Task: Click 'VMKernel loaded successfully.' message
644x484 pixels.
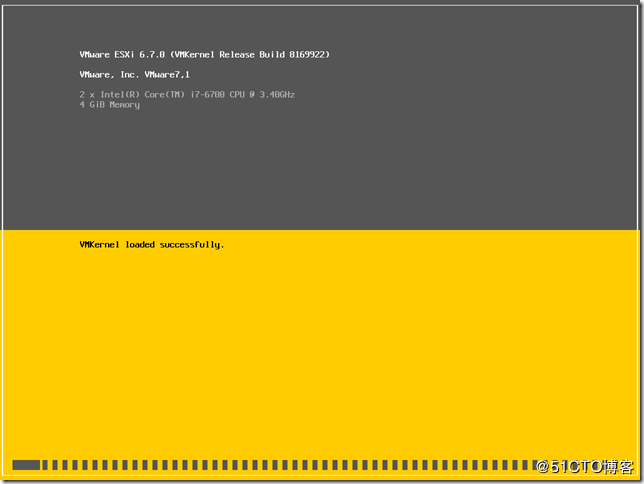Action: [152, 245]
